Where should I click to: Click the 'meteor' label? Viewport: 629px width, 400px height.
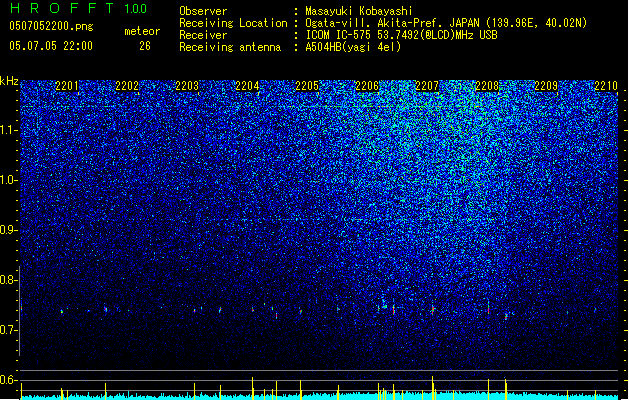pyautogui.click(x=142, y=31)
